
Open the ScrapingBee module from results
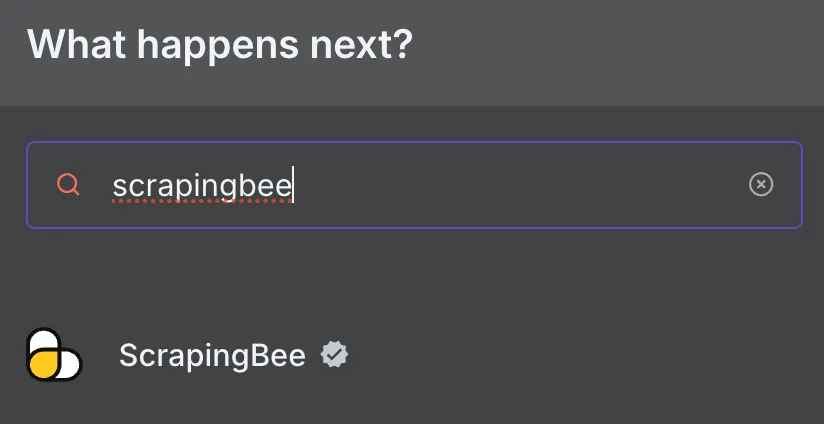(212, 355)
